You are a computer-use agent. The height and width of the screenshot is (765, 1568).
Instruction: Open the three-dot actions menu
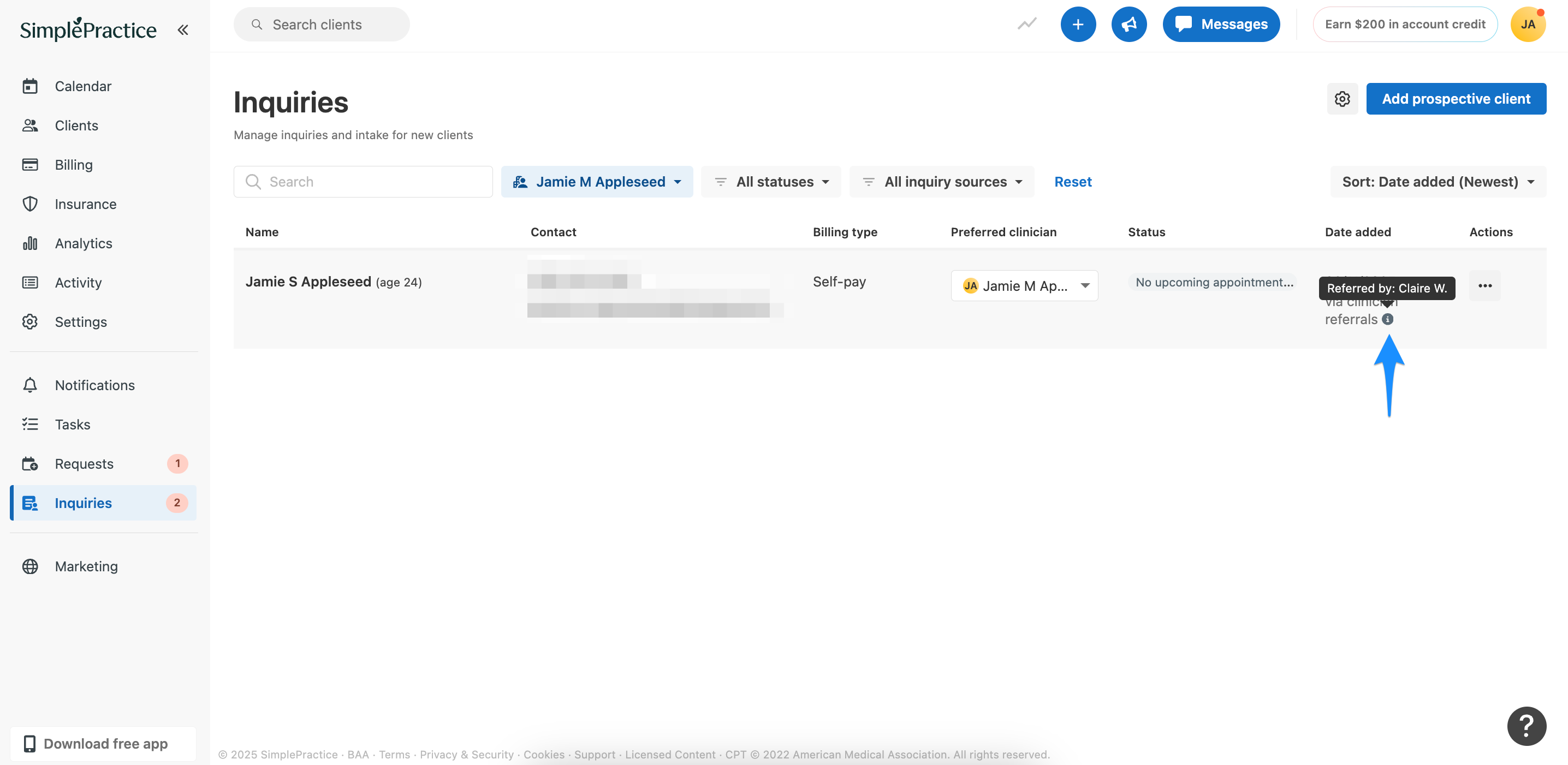click(x=1484, y=286)
